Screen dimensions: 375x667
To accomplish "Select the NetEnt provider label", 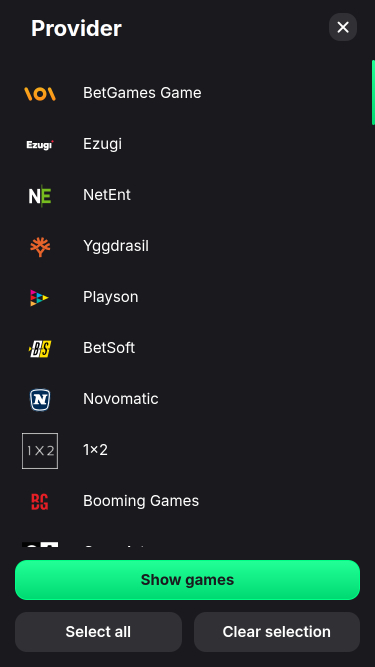I will [x=107, y=195].
